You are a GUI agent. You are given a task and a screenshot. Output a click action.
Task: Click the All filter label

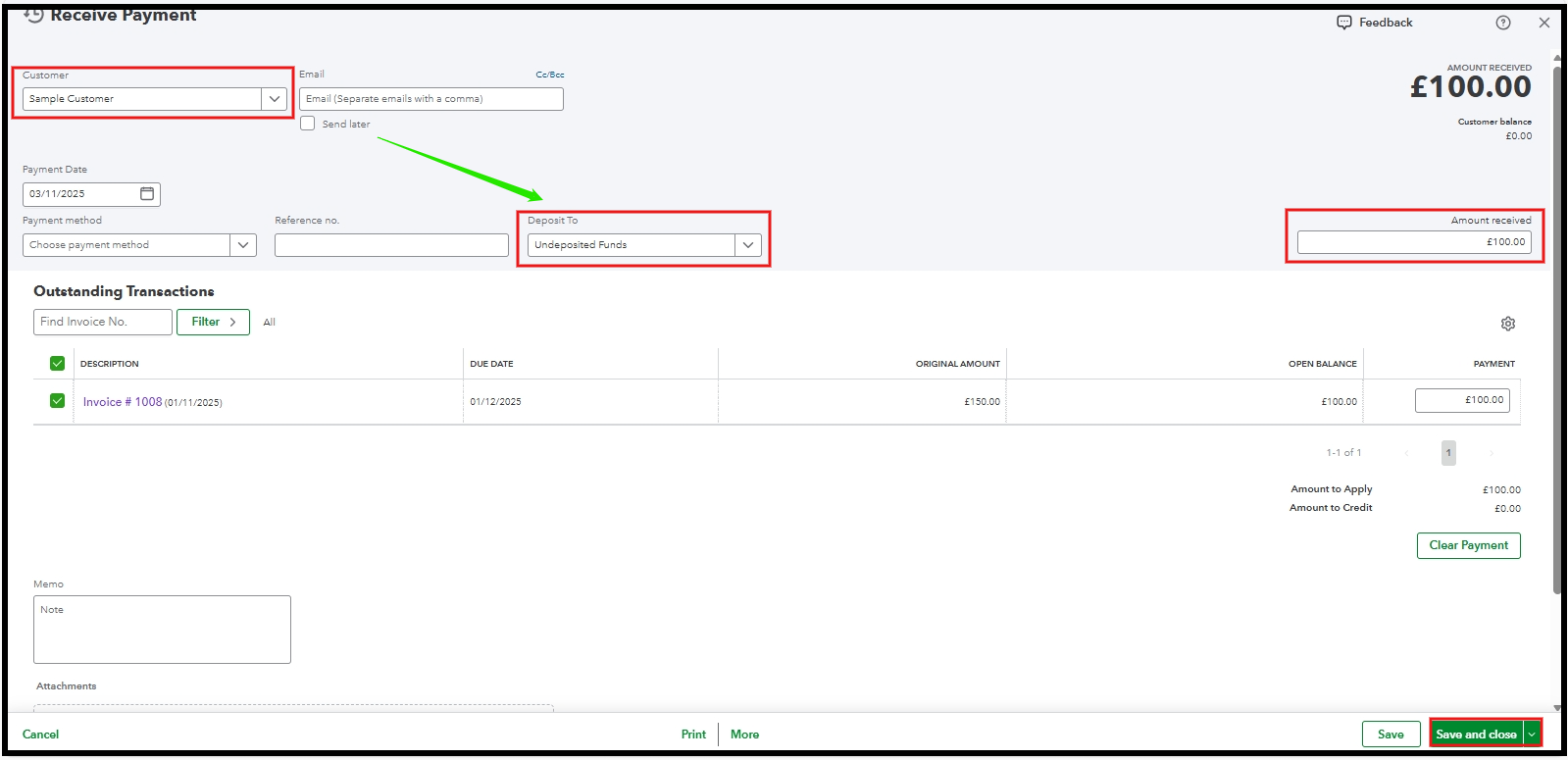tap(270, 323)
